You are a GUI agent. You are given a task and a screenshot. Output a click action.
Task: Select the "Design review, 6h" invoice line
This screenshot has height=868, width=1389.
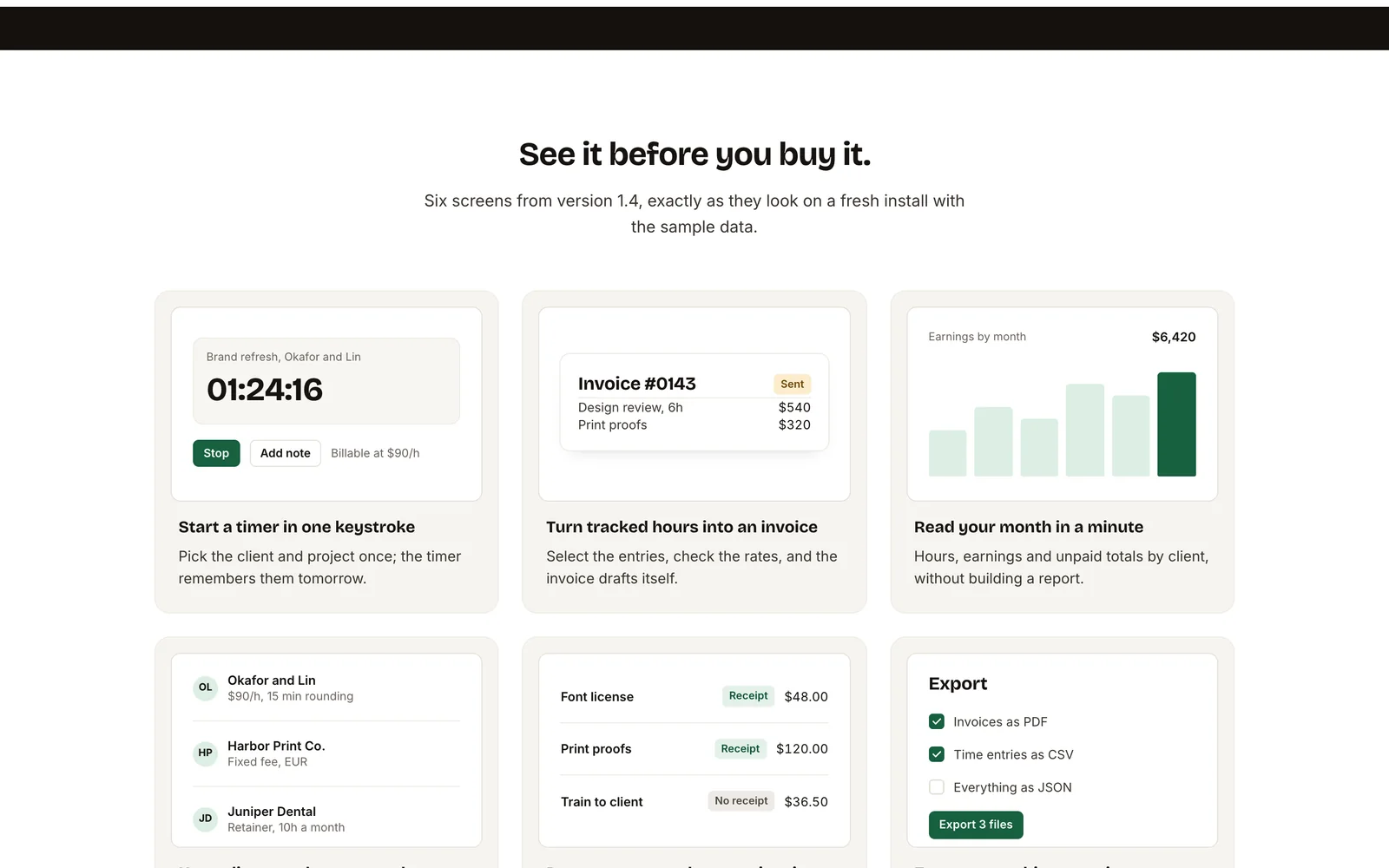(630, 407)
